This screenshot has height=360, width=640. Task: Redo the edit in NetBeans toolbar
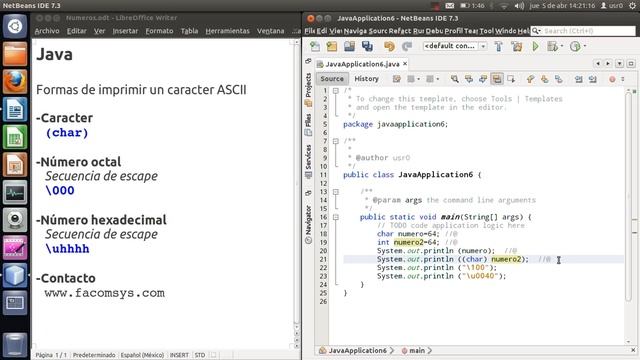407,46
